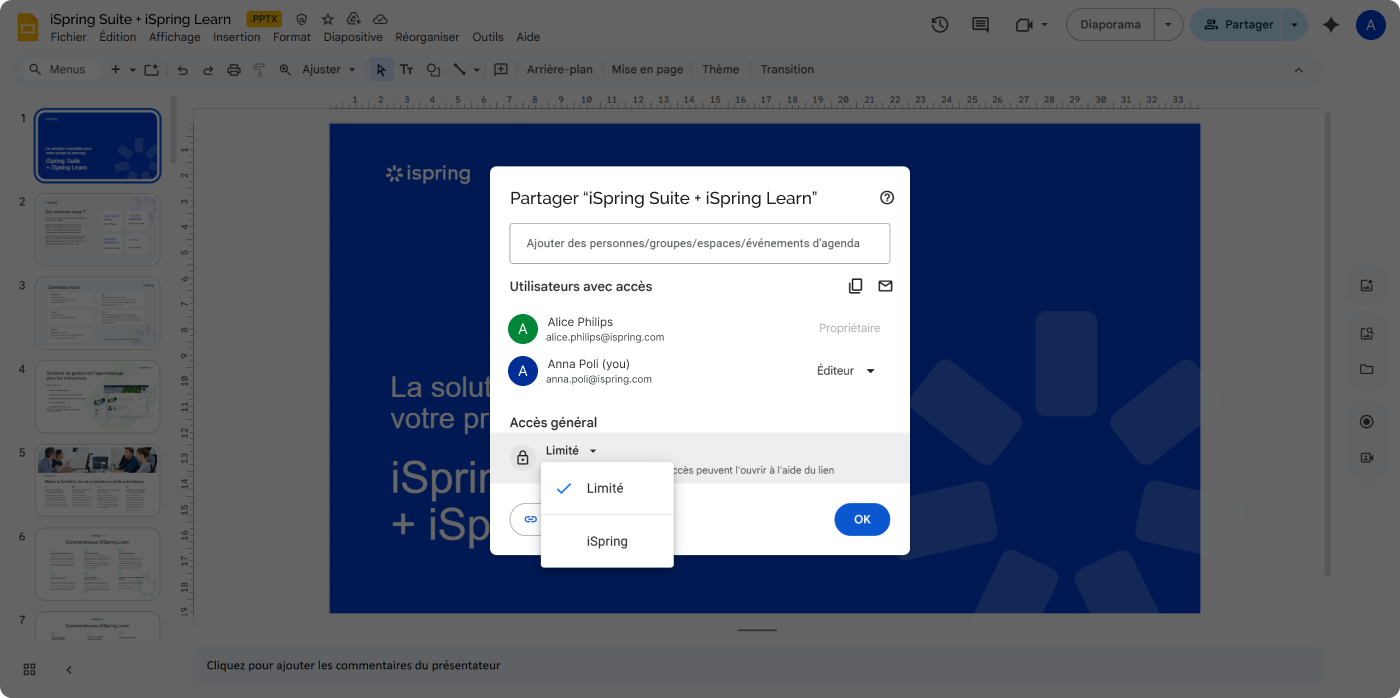The width and height of the screenshot is (1400, 698).
Task: Select Limité option in access dropdown
Action: pos(606,489)
